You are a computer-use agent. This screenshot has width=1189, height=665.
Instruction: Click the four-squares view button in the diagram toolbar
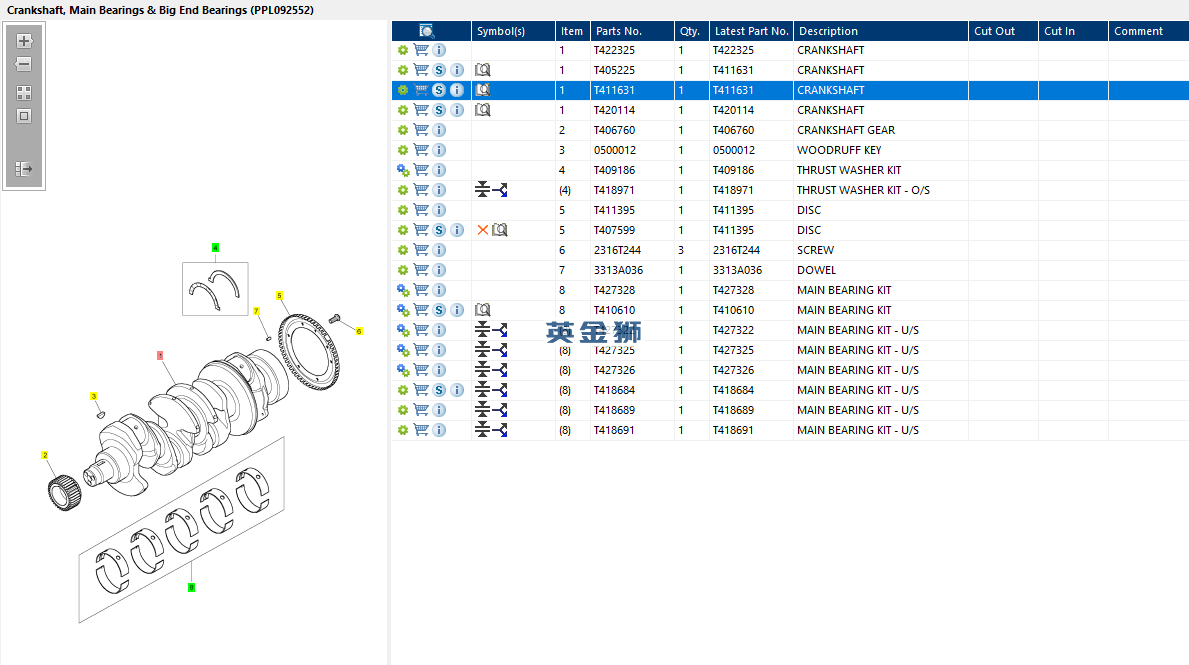[x=24, y=93]
